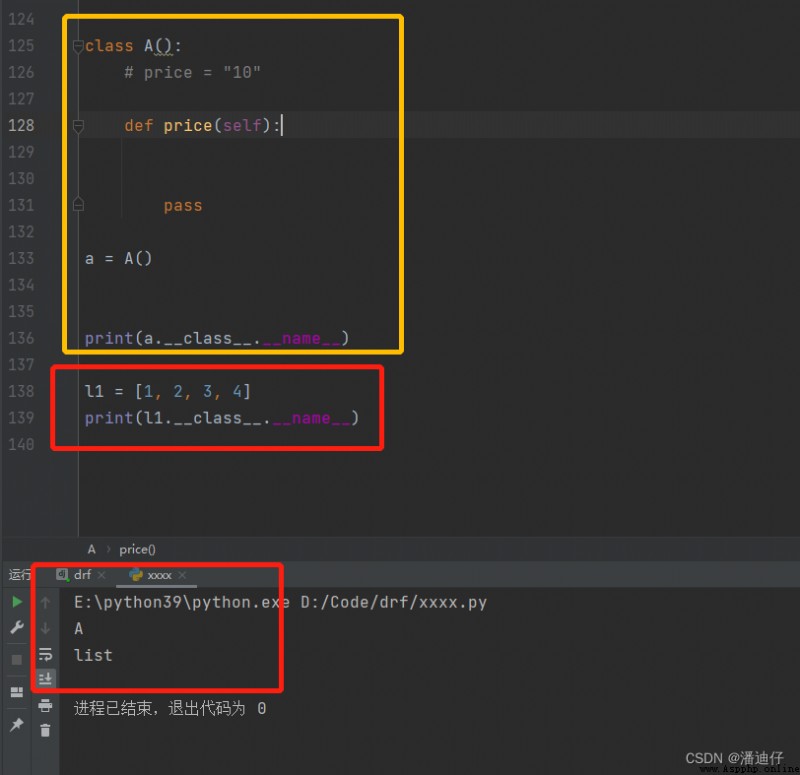Viewport: 800px width, 775px height.
Task: Click the 'pass' statement
Action: 183,206
